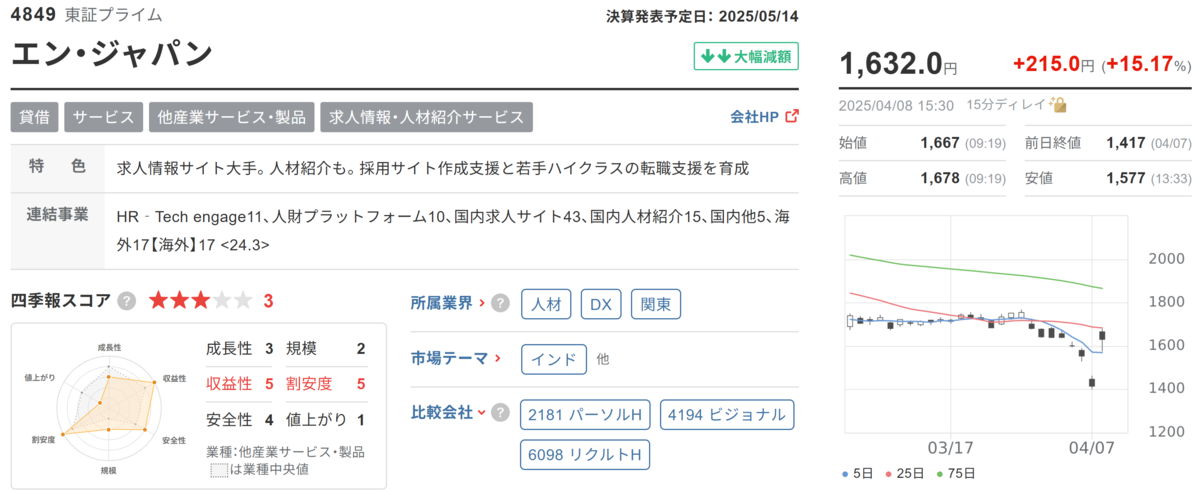Click the stock code 4849

pyautogui.click(x=33, y=15)
